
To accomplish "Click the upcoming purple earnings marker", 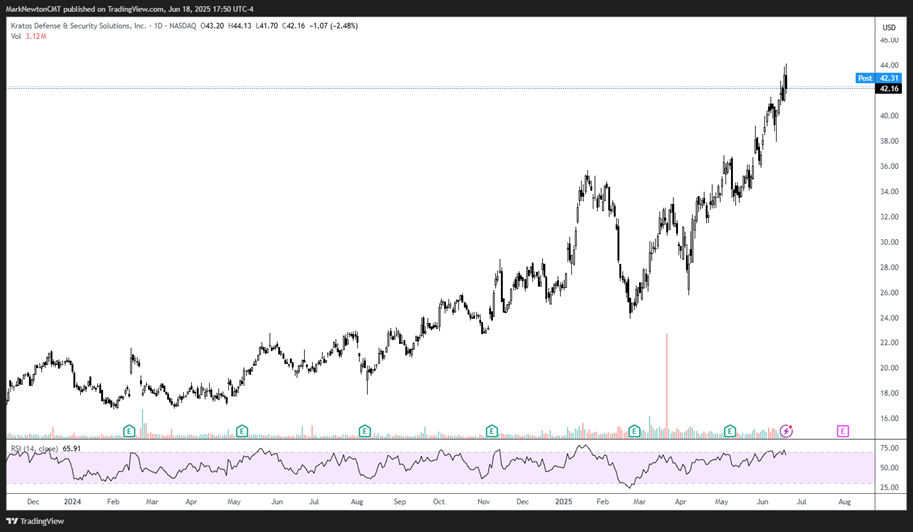I will coord(843,431).
